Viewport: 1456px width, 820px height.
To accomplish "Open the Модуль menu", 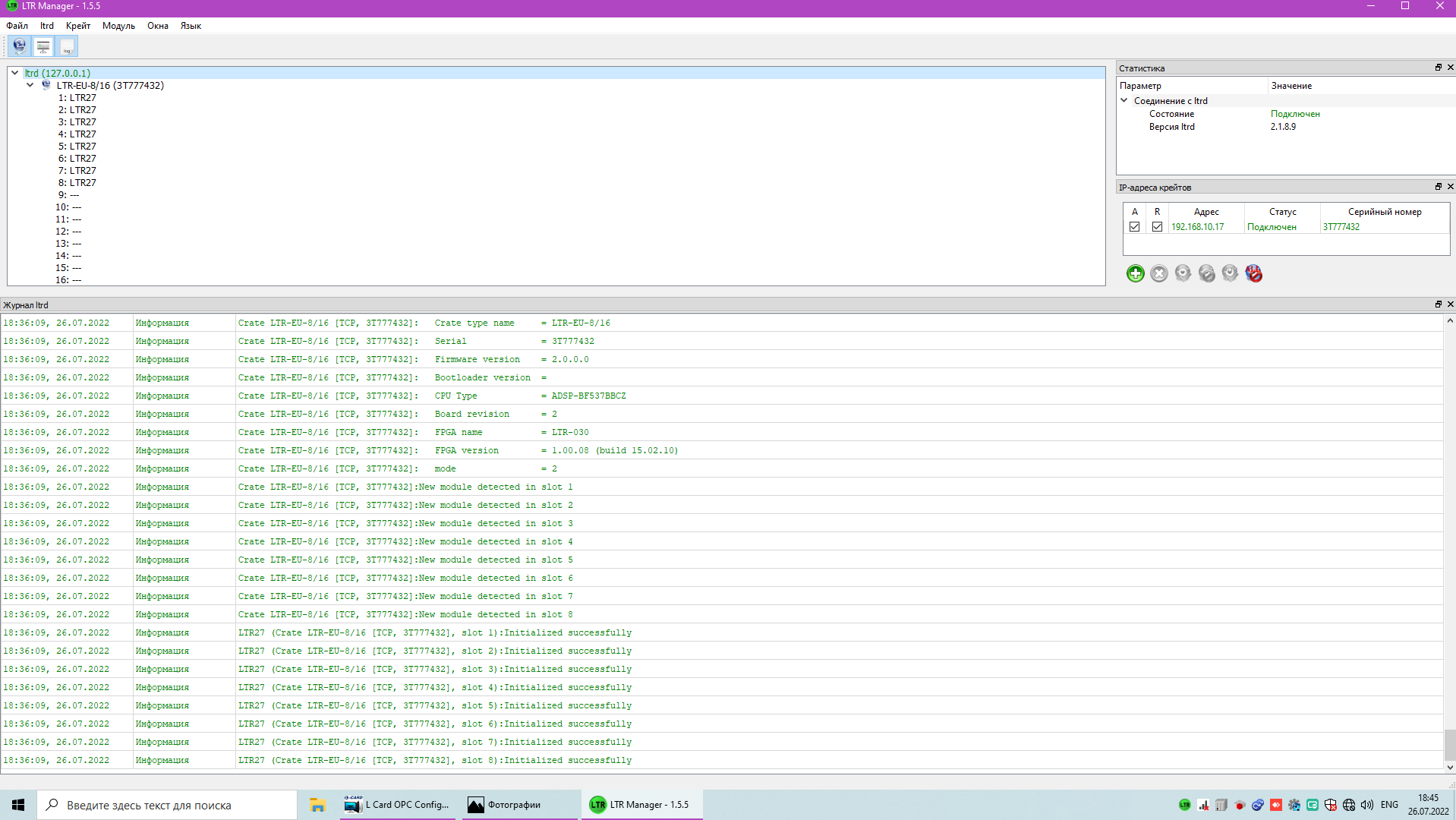I will click(x=118, y=26).
